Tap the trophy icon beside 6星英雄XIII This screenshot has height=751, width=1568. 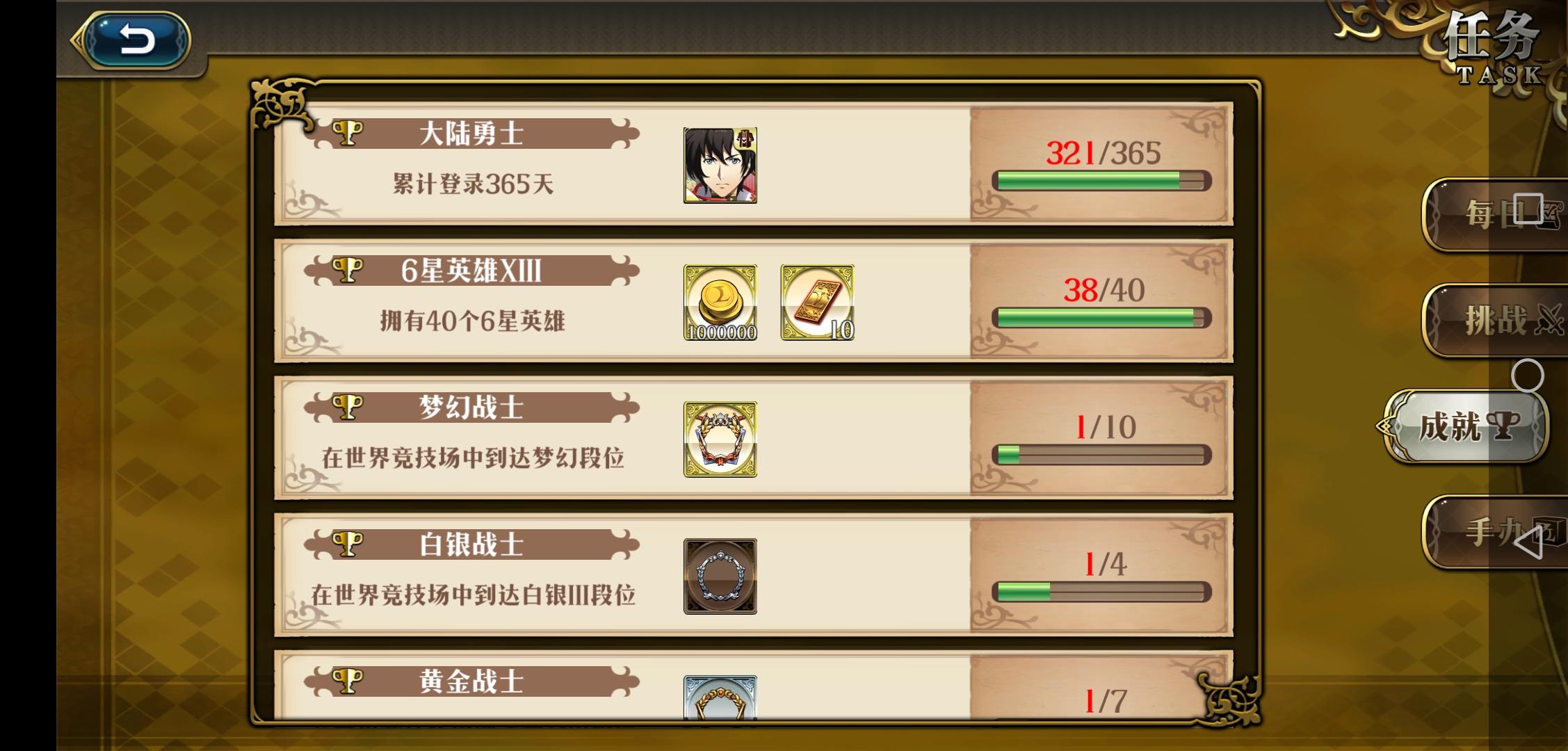(348, 269)
